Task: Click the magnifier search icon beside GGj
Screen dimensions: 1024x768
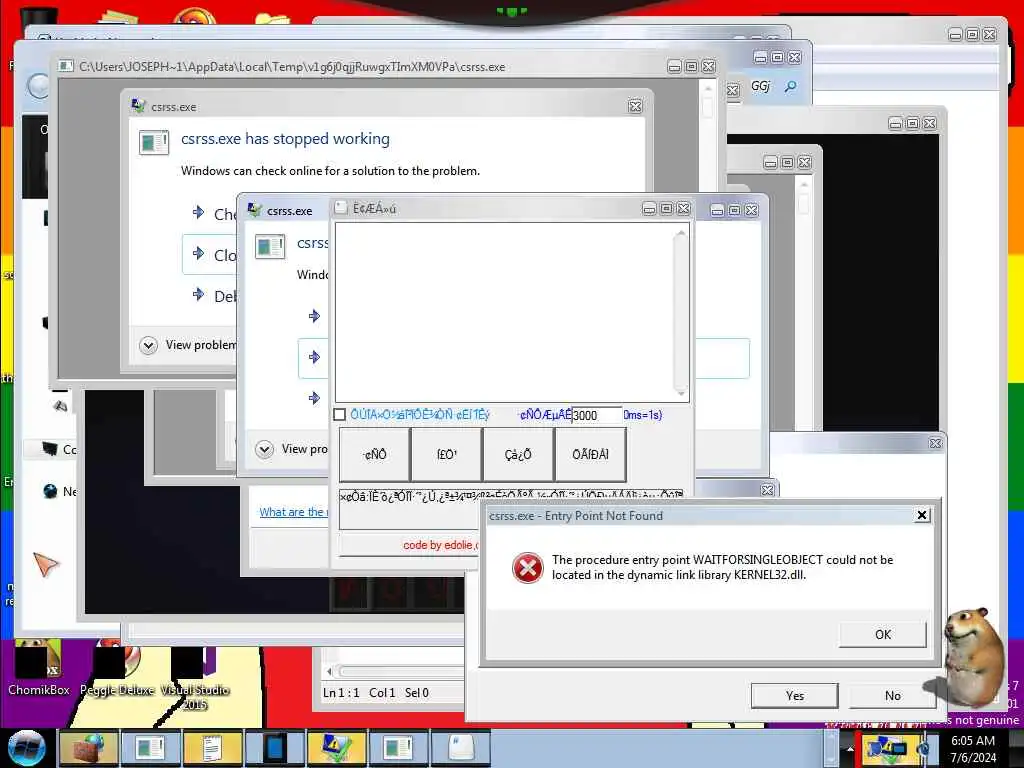Action: [x=790, y=86]
